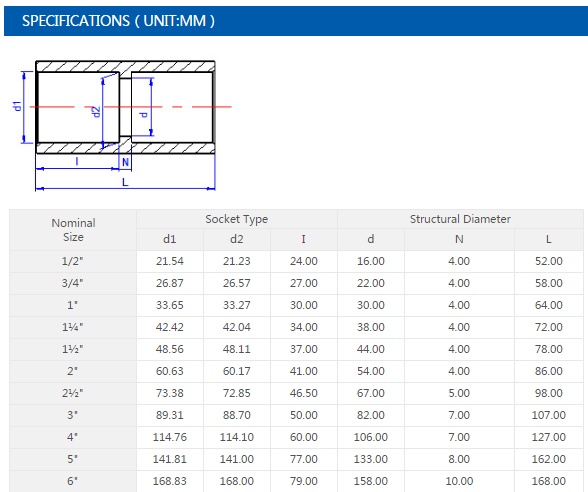Select the I value 46.50
This screenshot has height=492, width=588.
pos(304,393)
